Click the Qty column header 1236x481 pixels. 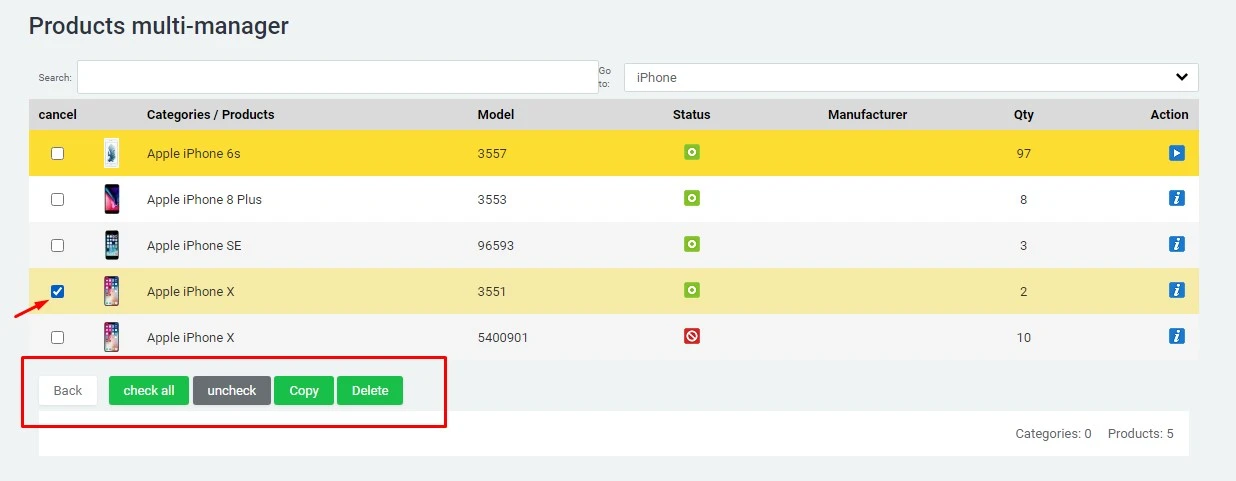(1024, 114)
